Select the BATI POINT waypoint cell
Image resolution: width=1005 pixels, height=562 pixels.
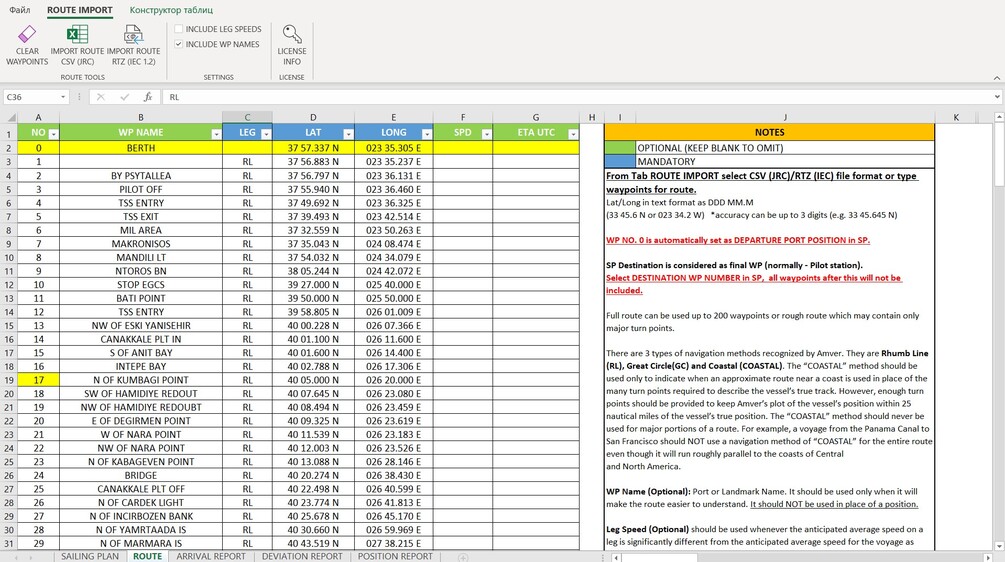click(141, 298)
